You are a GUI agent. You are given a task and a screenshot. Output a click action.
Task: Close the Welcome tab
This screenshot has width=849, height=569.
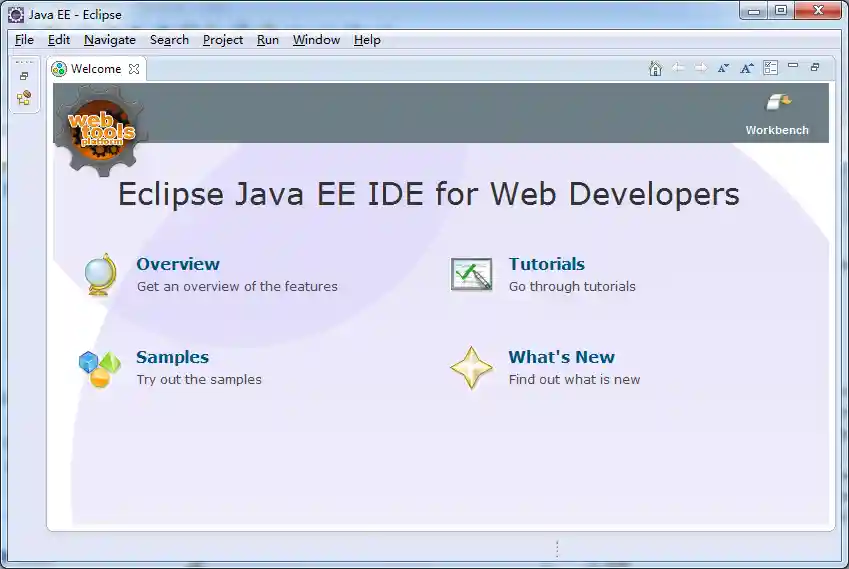[134, 69]
